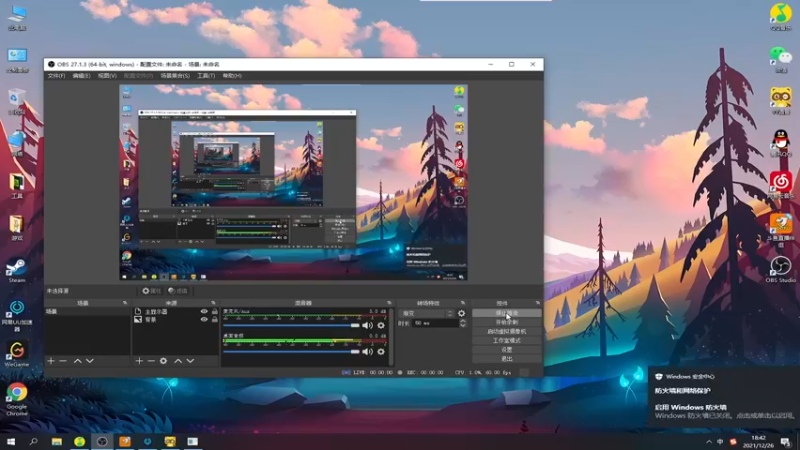Pop out the sources dock panel

click(x=213, y=303)
